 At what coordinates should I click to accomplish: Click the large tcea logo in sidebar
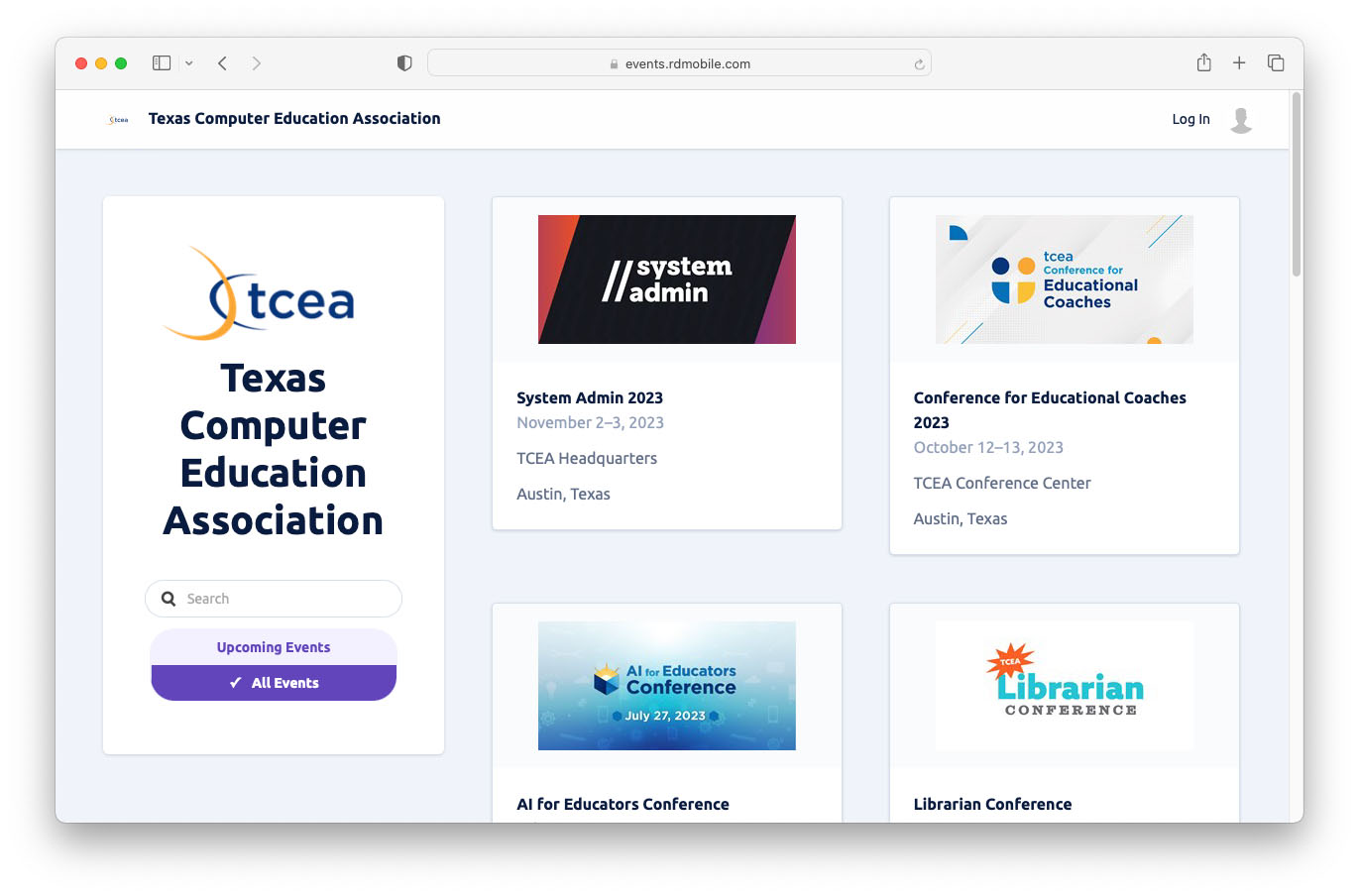[x=259, y=293]
